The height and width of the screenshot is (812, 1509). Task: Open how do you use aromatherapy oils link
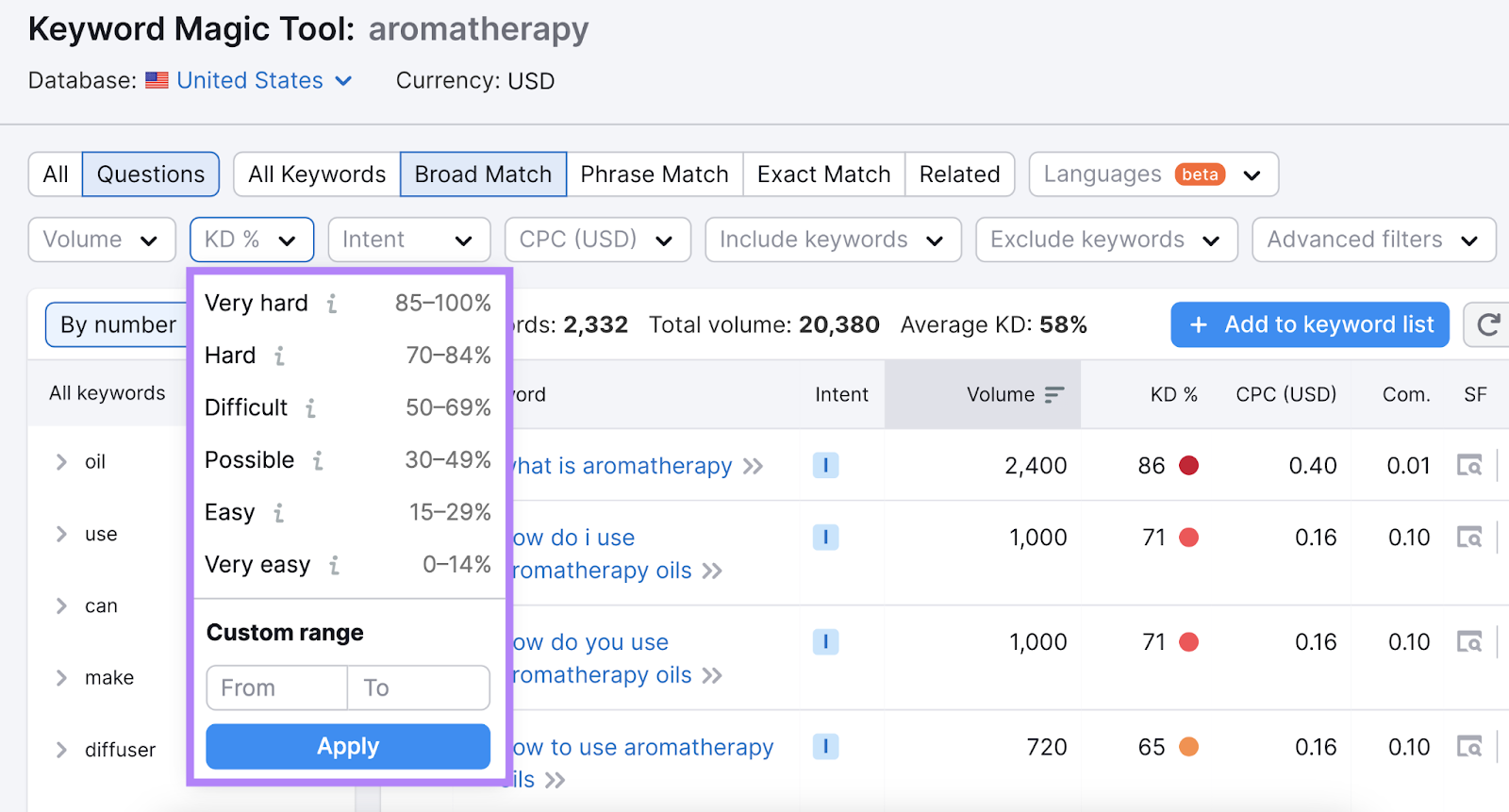pyautogui.click(x=603, y=658)
